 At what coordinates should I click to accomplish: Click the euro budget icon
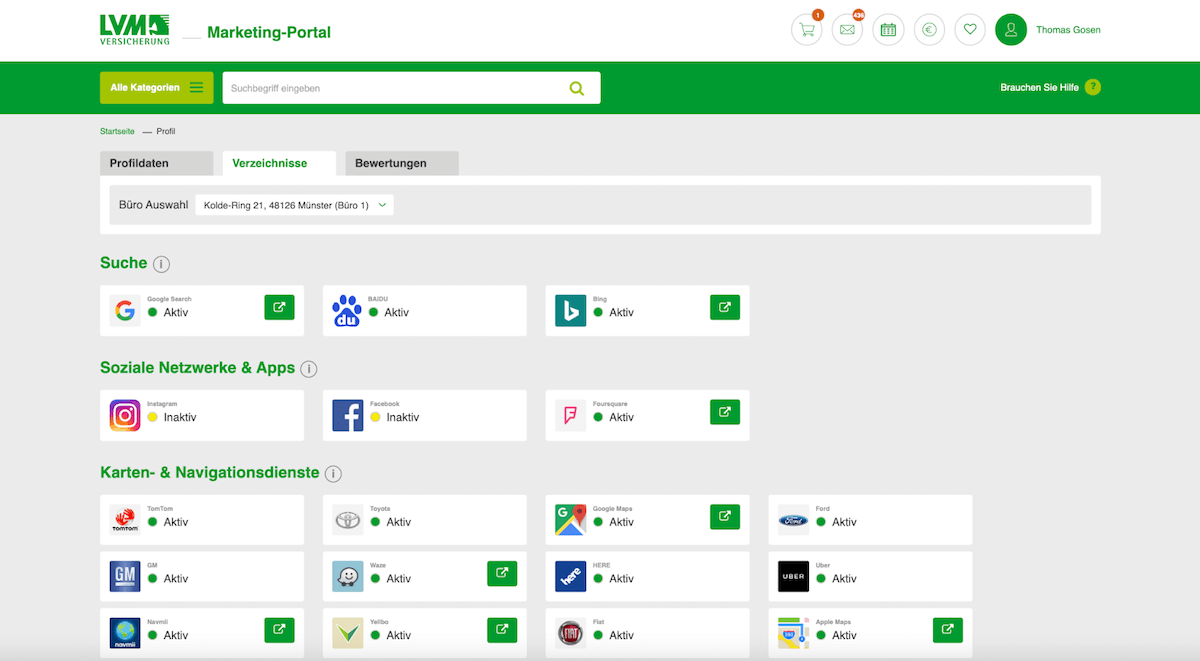pyautogui.click(x=929, y=30)
